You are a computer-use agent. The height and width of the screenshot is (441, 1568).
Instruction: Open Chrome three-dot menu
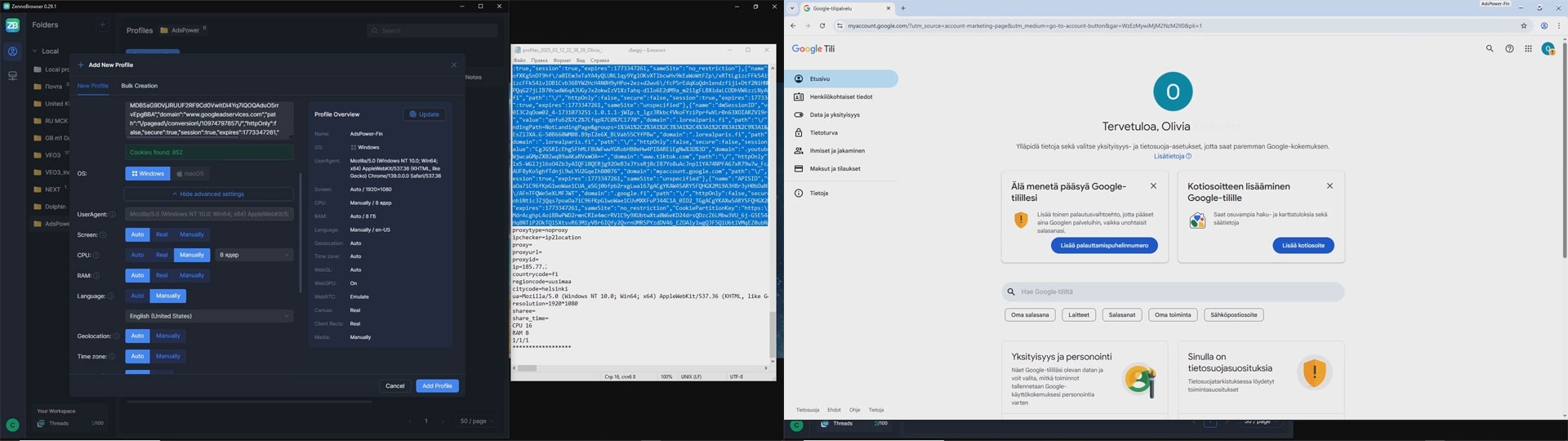tap(1558, 26)
